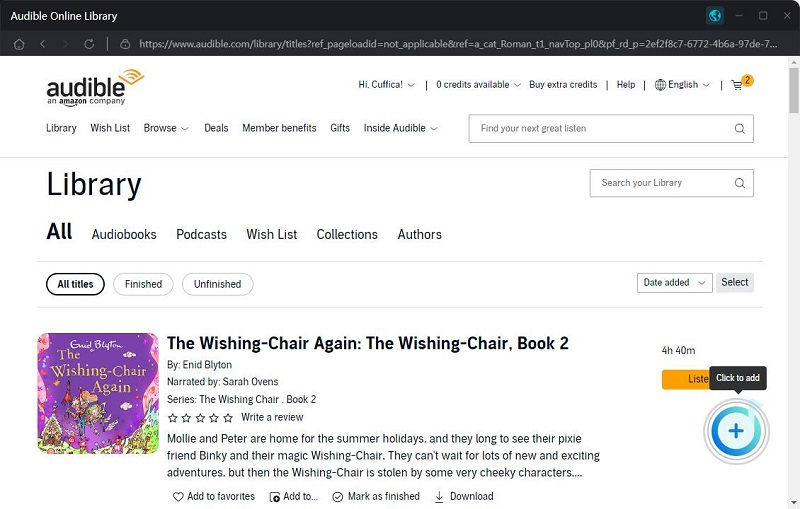This screenshot has height=509, width=800.
Task: Go back with the back arrow
Action: 43,44
